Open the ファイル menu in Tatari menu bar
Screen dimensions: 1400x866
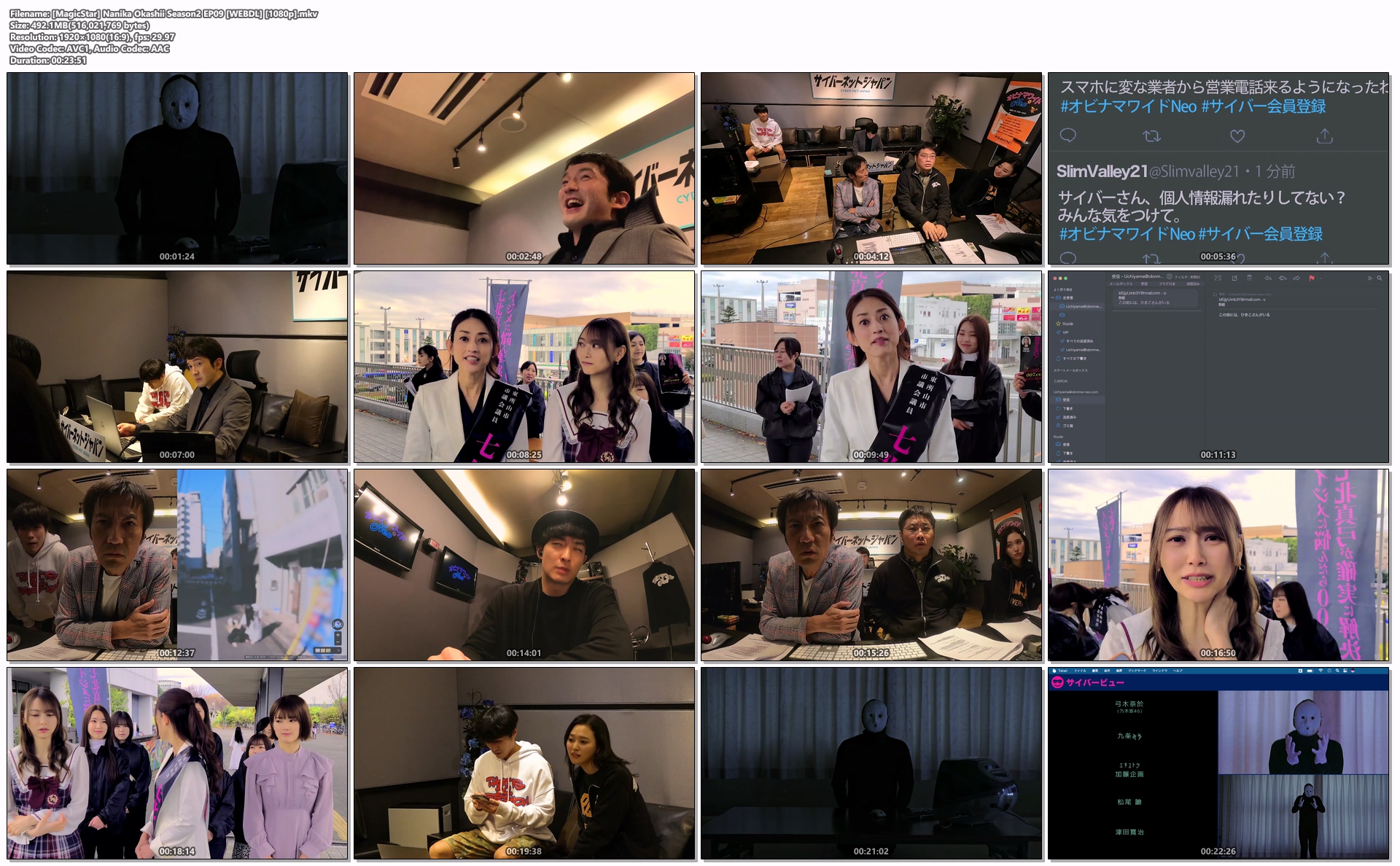[1080, 671]
